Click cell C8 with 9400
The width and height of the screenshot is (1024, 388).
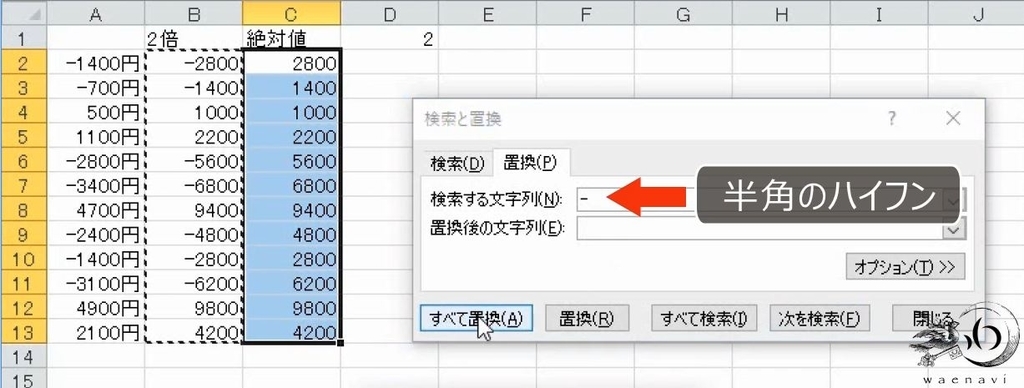coord(291,210)
